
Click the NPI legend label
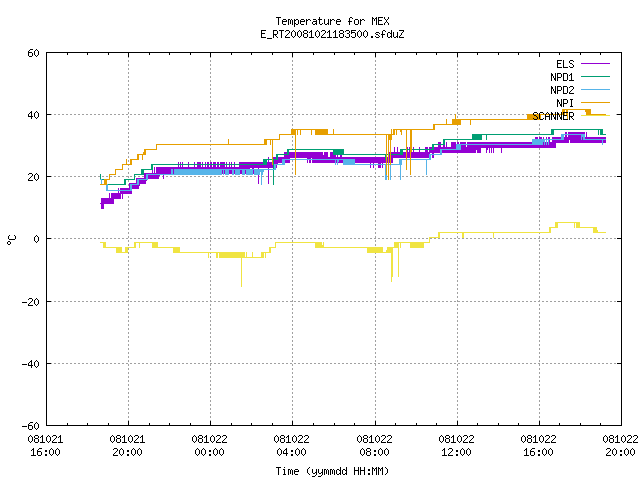click(x=565, y=103)
